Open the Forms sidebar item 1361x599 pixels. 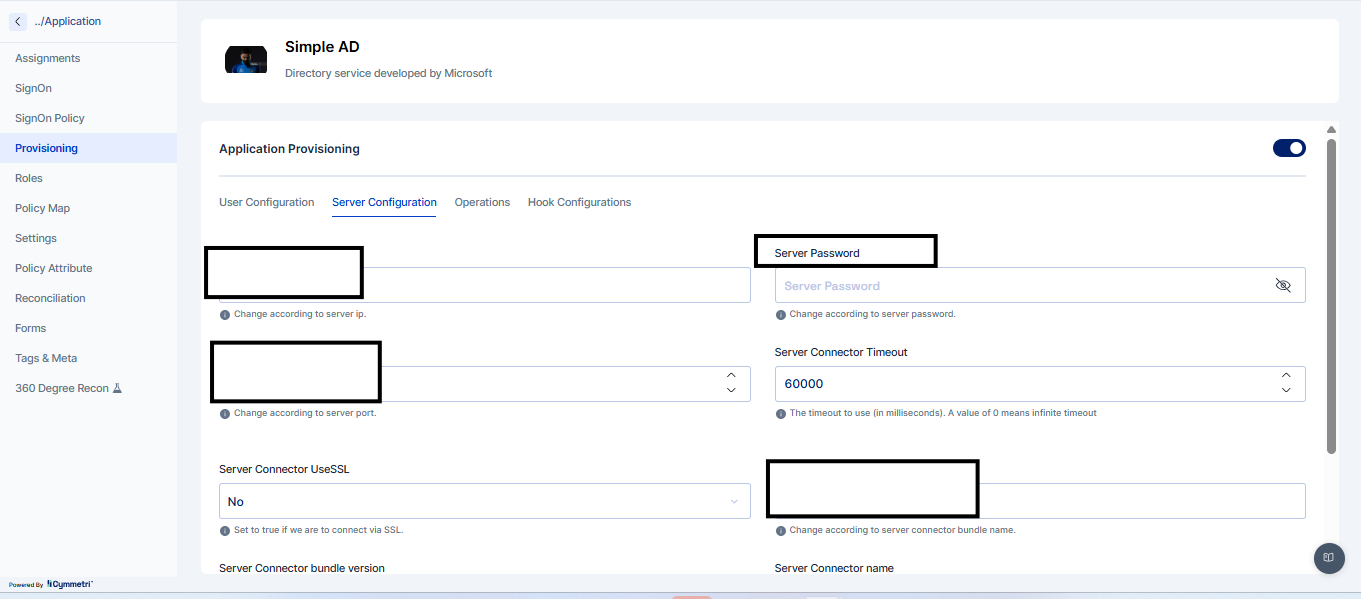click(30, 328)
